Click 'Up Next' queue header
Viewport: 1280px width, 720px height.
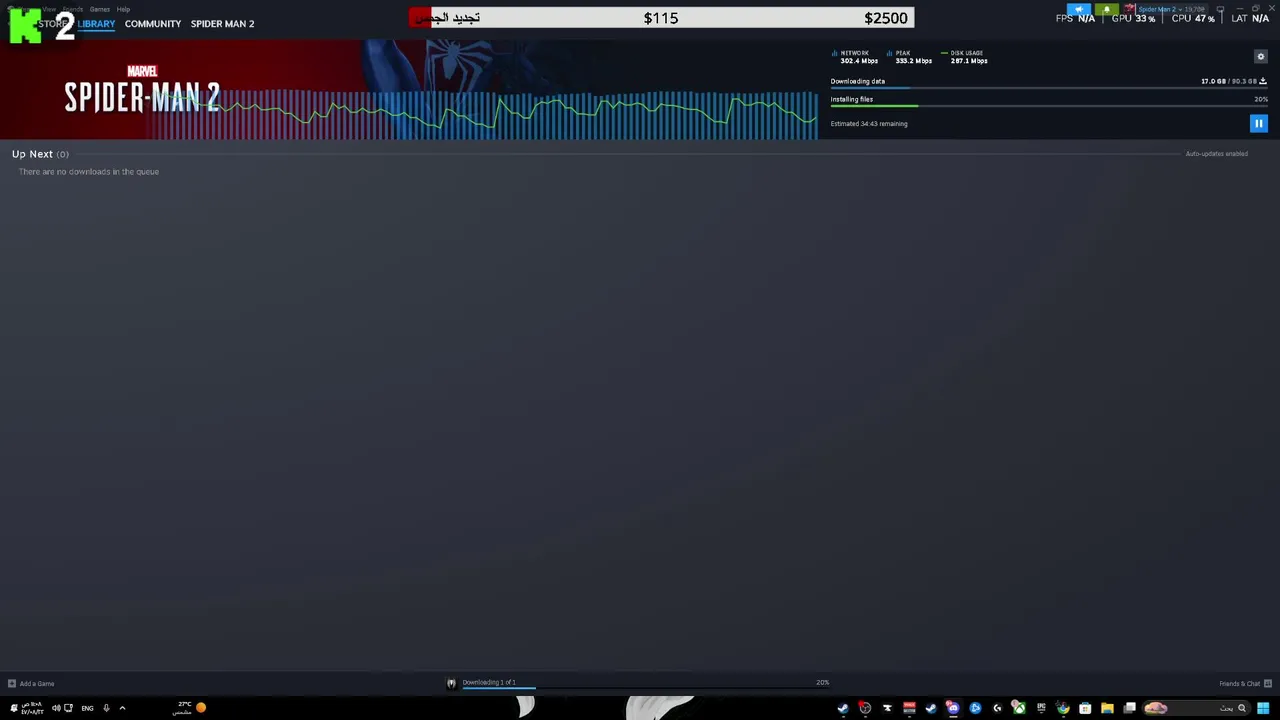40,154
